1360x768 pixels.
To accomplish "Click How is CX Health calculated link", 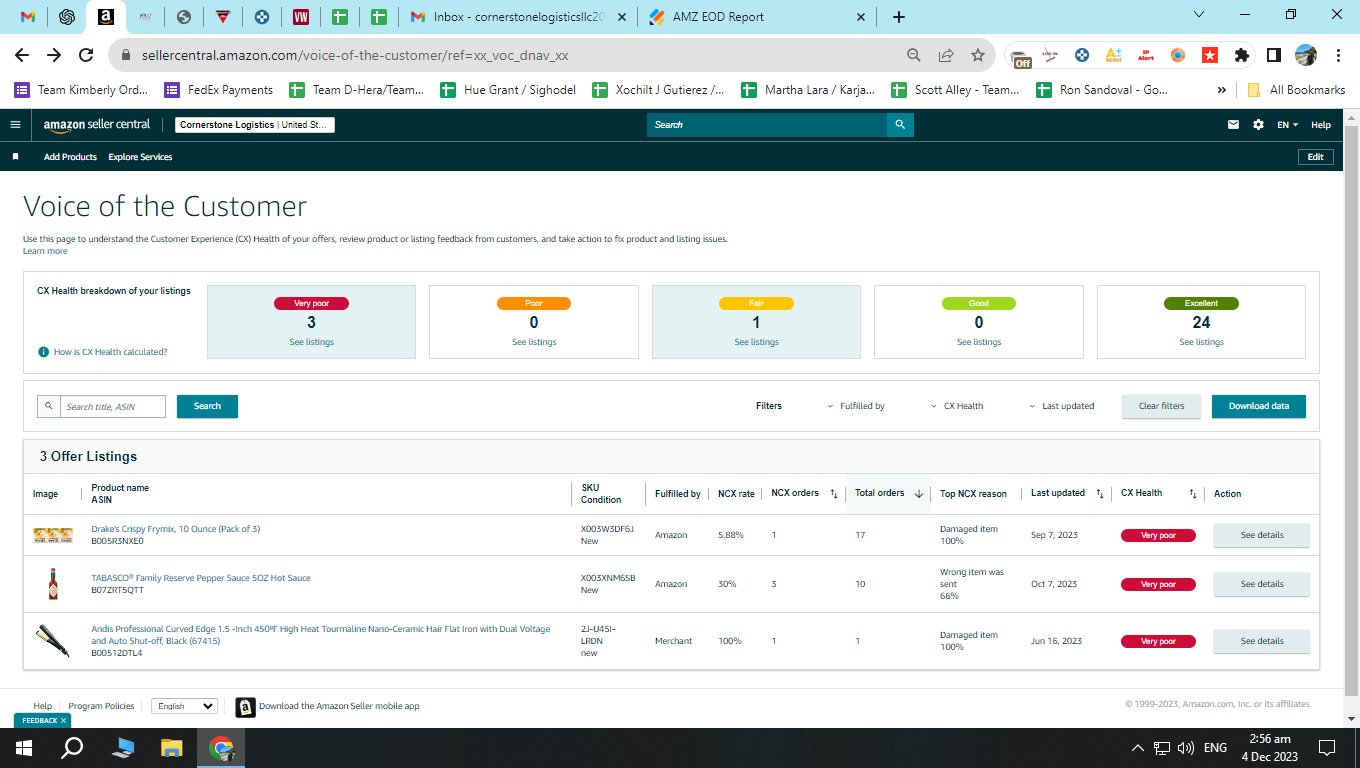I will (111, 352).
